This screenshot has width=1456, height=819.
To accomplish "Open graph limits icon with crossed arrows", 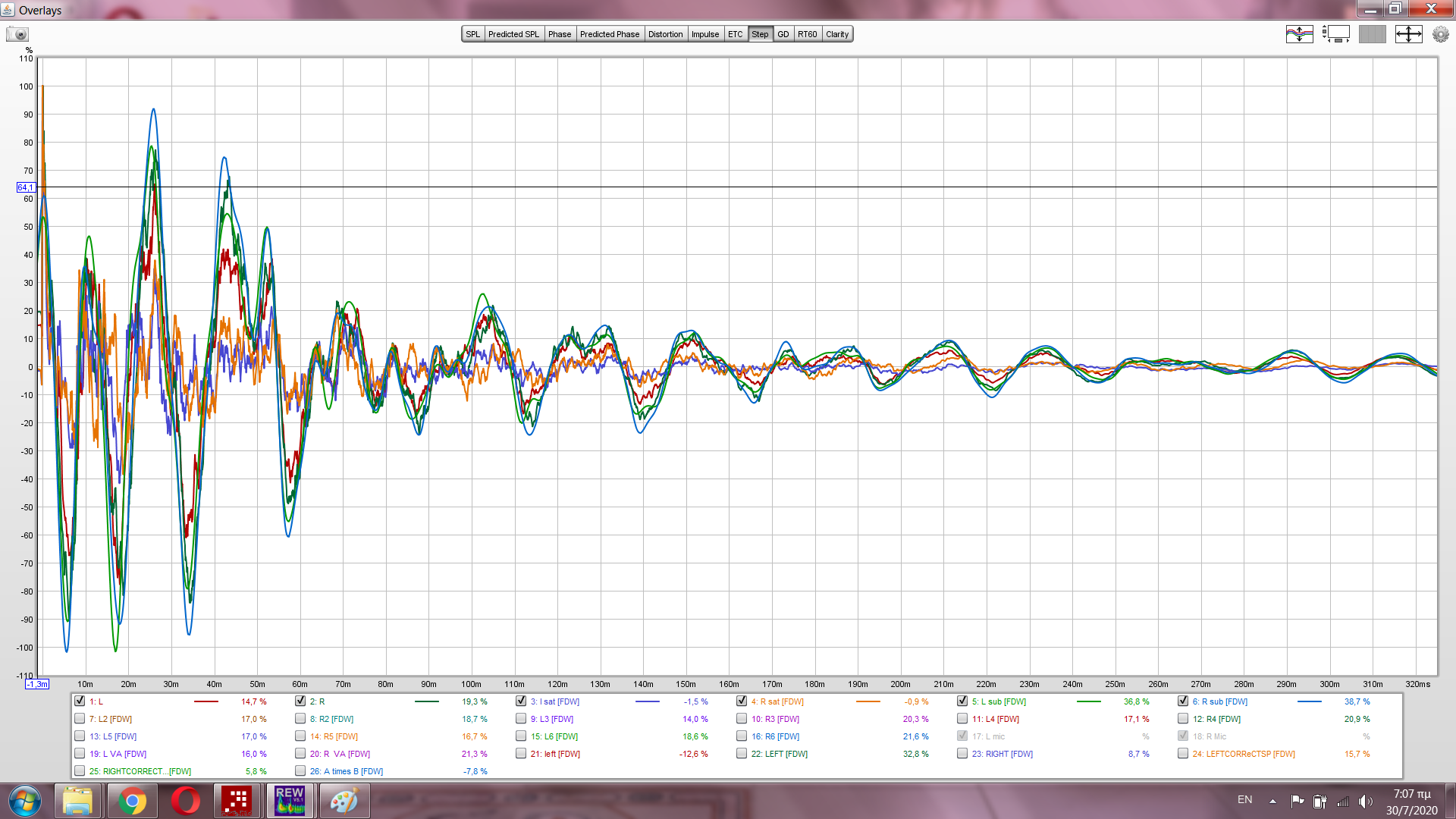I will [1408, 34].
